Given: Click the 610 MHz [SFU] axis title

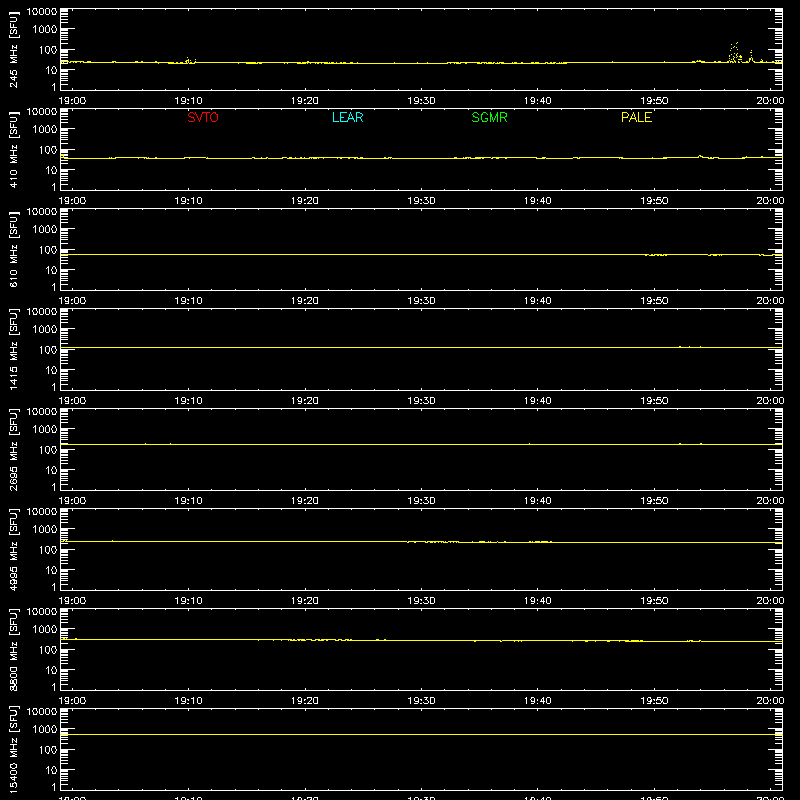Looking at the screenshot, I should click(14, 250).
